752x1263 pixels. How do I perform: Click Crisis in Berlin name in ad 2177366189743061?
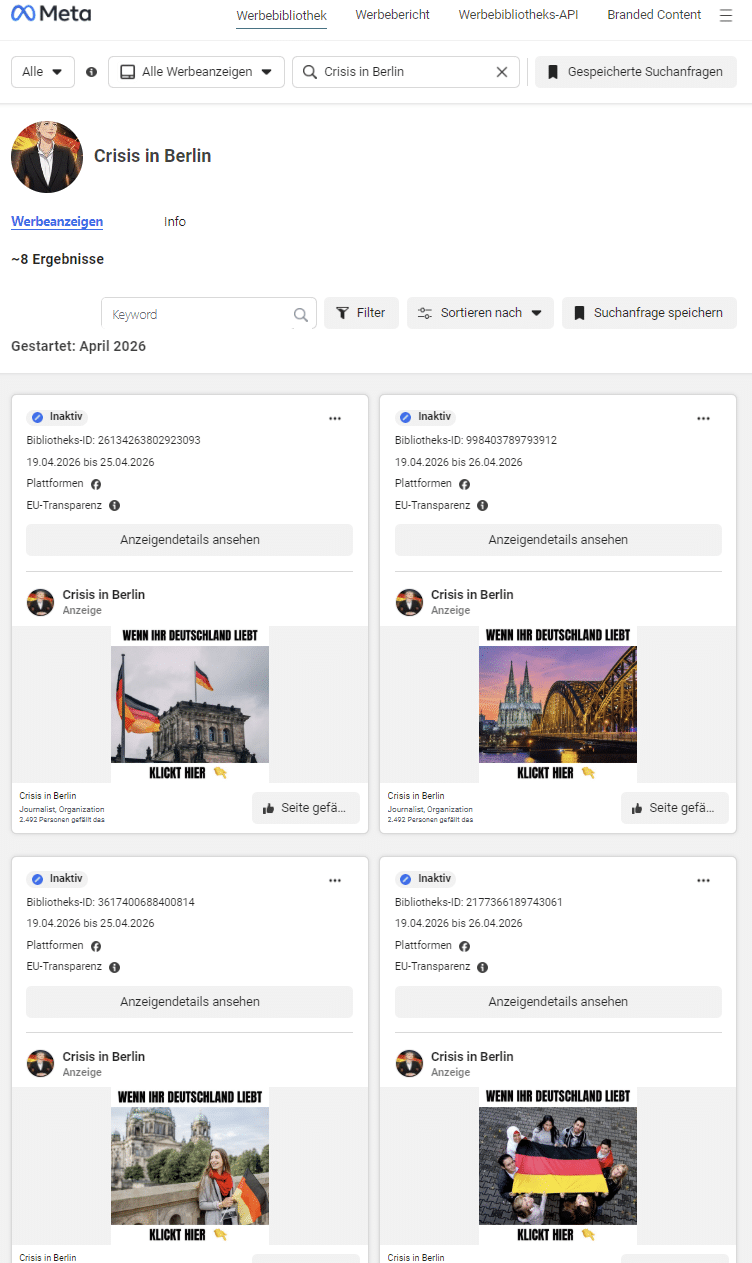[x=472, y=1057]
